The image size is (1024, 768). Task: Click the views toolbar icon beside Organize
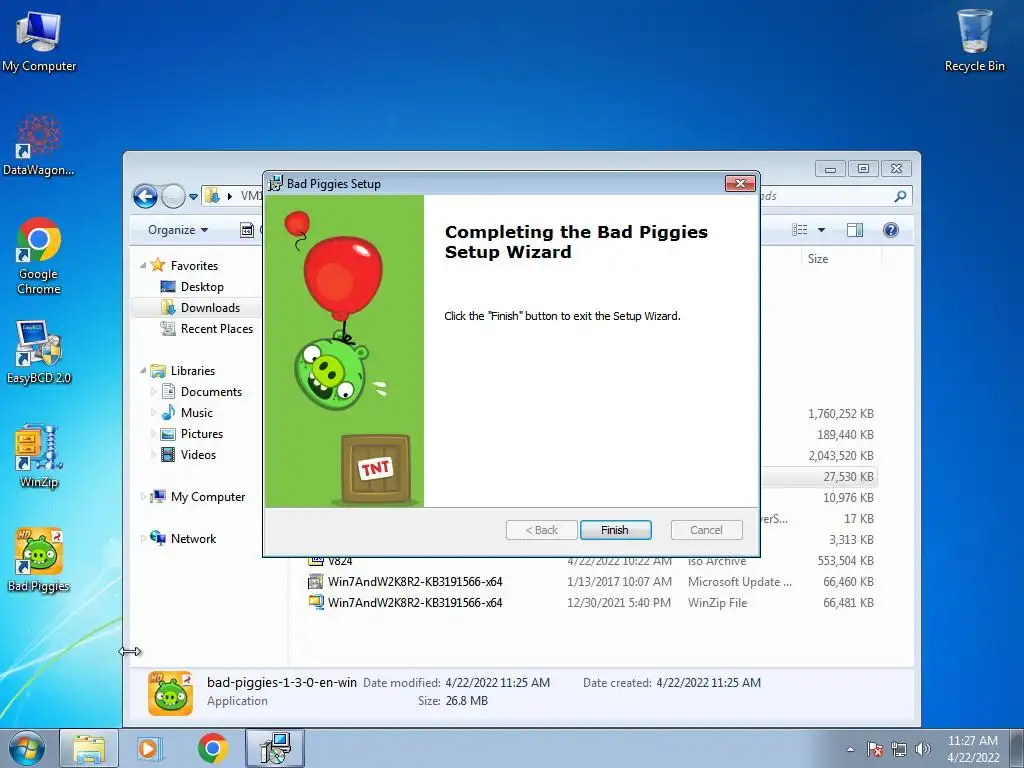coord(247,230)
